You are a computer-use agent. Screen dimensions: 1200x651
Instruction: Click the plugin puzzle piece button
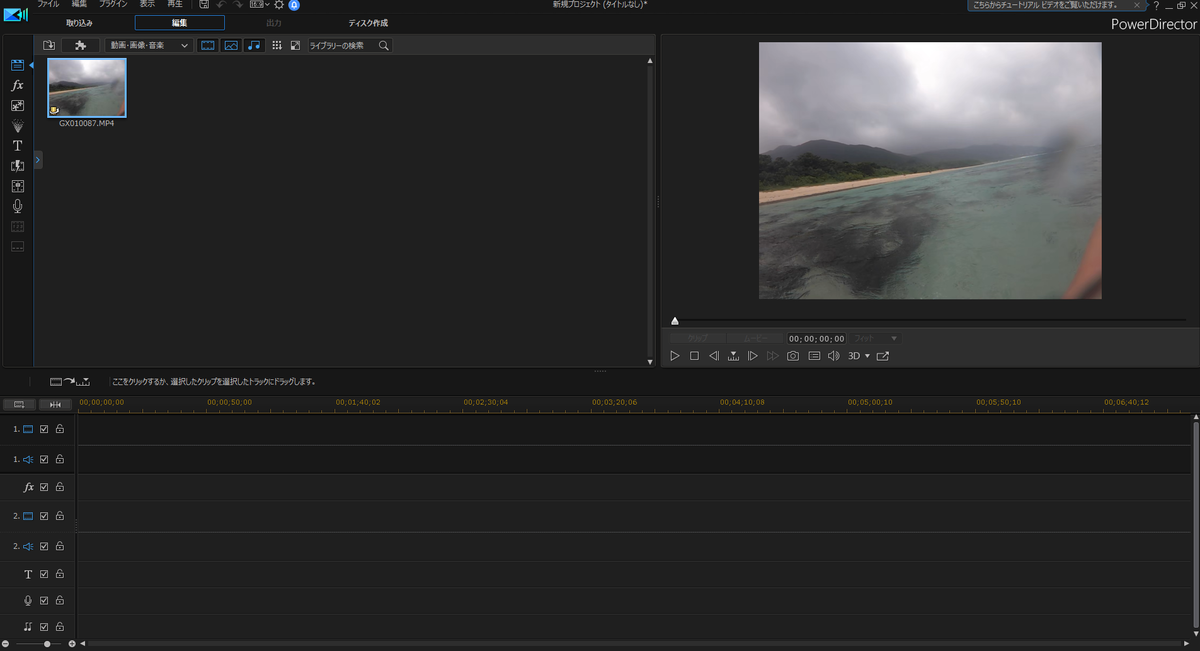point(80,45)
